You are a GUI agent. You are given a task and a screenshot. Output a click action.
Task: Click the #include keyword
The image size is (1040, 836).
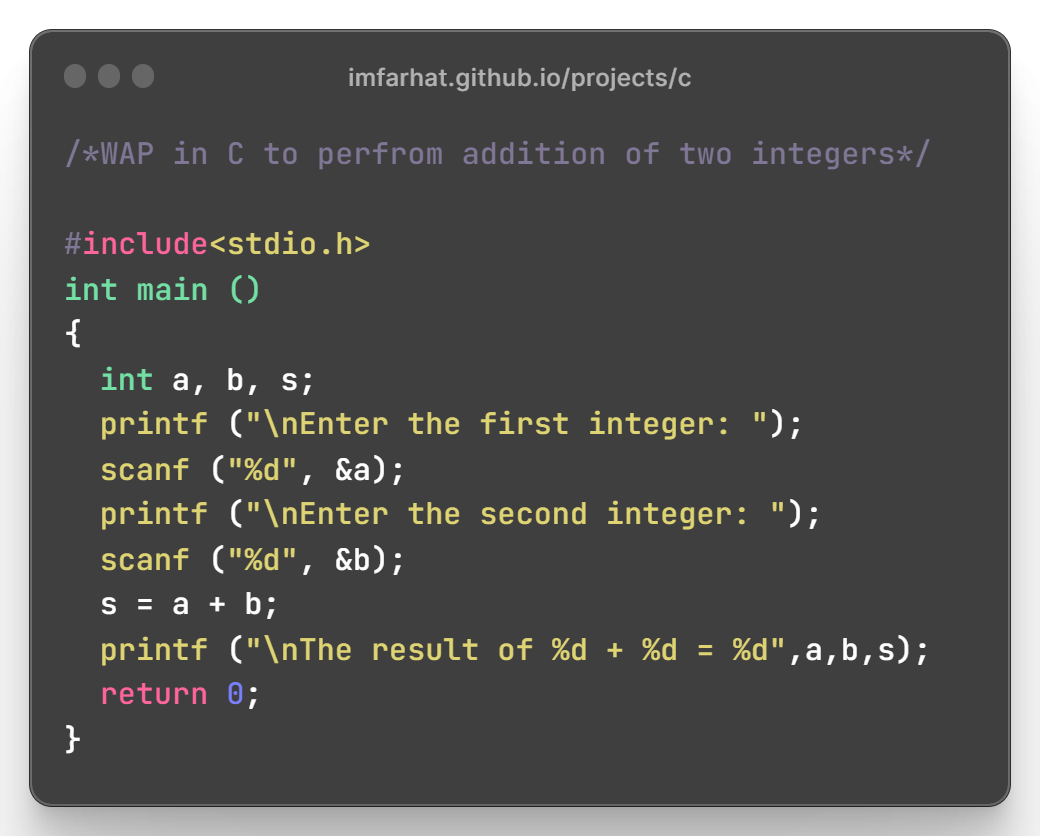coord(137,244)
